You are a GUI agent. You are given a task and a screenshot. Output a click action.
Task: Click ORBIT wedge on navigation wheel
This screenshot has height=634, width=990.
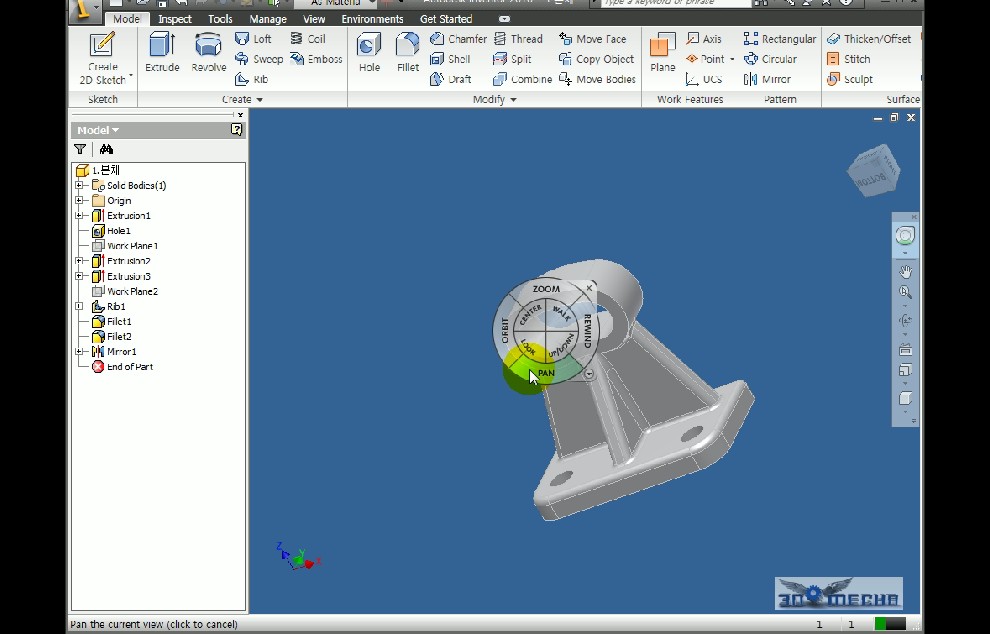tap(504, 330)
